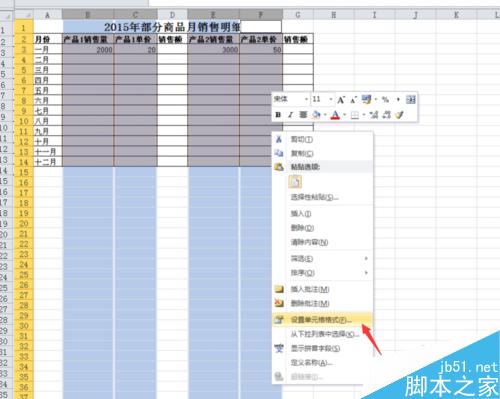This screenshot has height=399, width=500.
Task: Apply accounting number format from mini toolbar
Action: point(366,99)
